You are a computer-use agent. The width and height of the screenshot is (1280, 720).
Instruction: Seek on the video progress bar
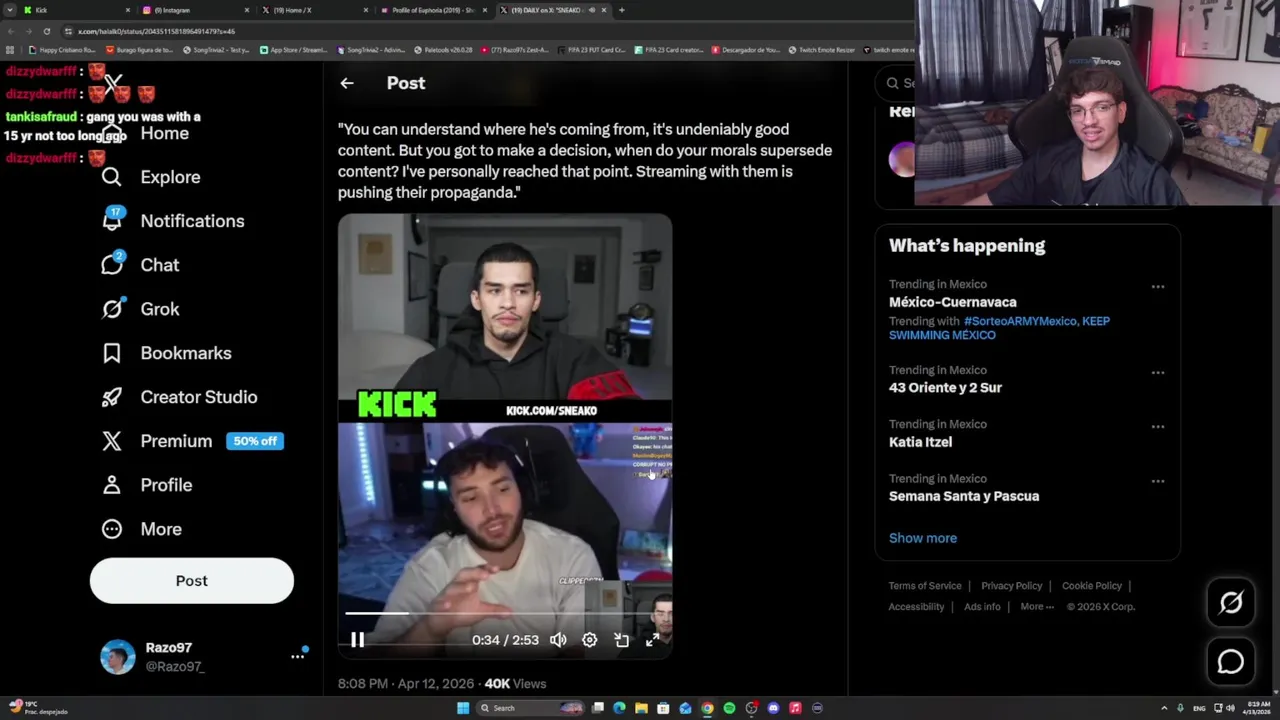pos(505,613)
